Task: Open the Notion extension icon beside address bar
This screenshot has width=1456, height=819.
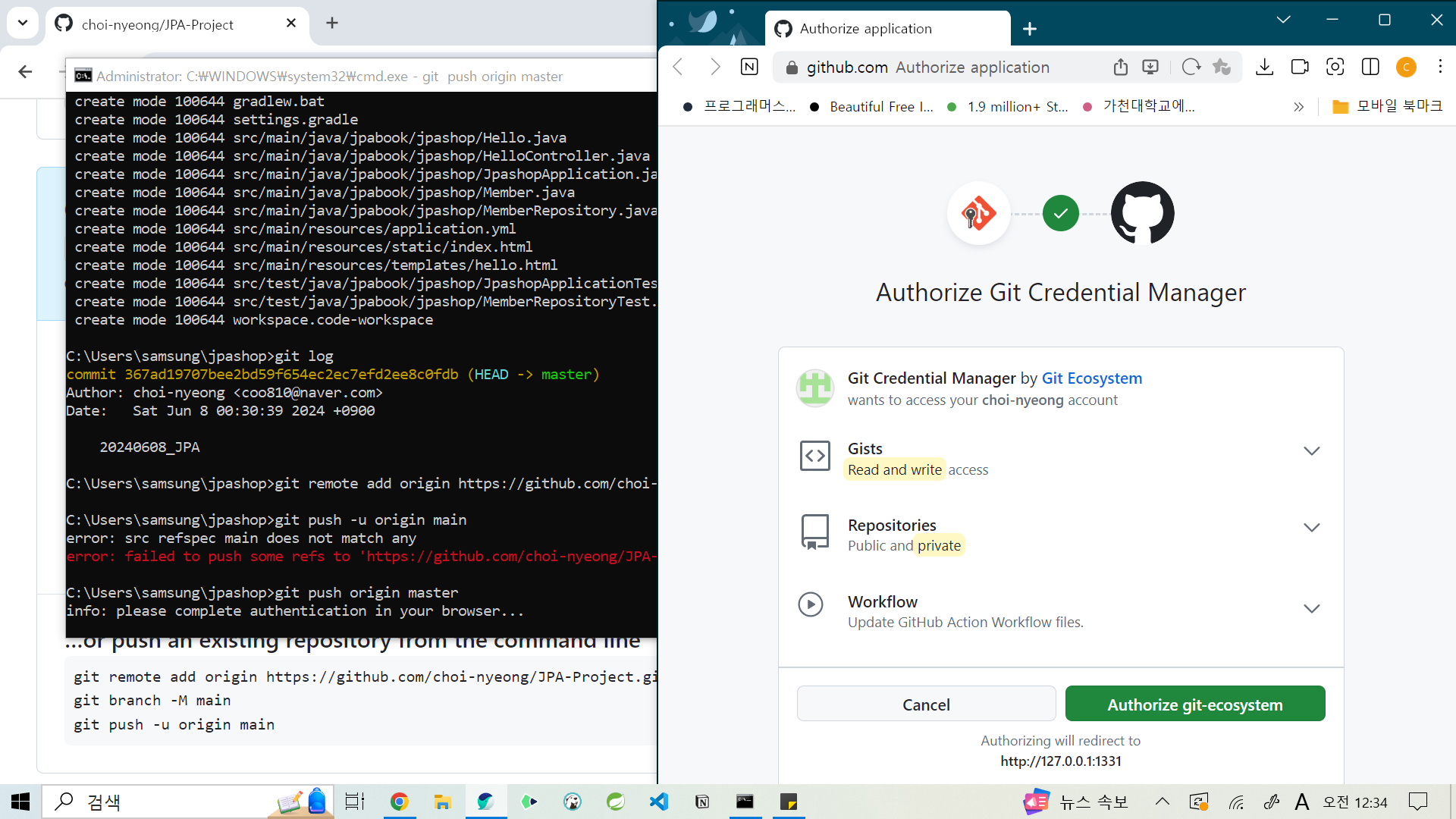Action: pyautogui.click(x=749, y=67)
